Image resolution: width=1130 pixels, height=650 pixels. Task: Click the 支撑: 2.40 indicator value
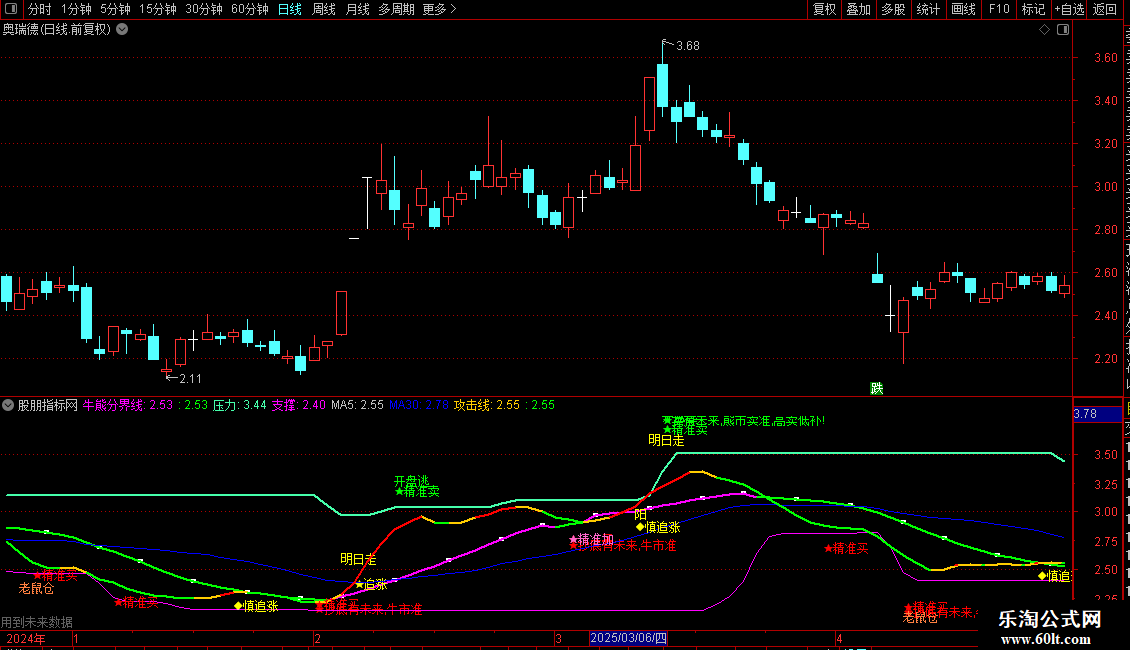click(298, 405)
